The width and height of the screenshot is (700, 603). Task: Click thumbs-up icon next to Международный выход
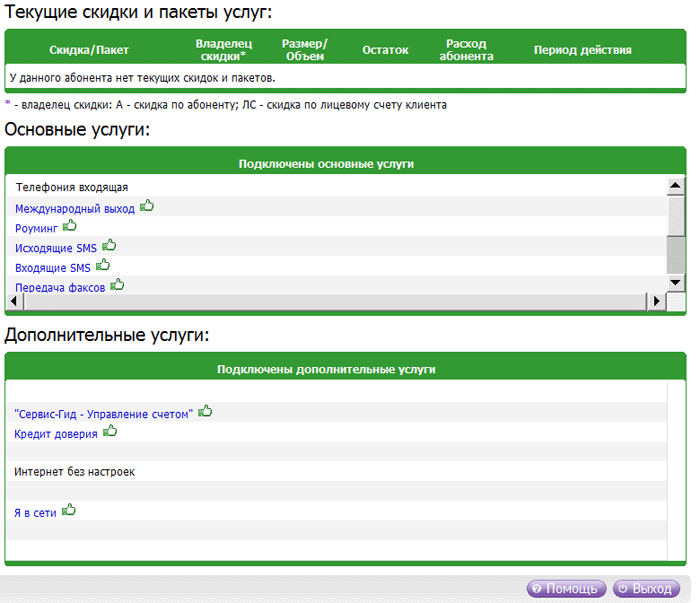[147, 206]
